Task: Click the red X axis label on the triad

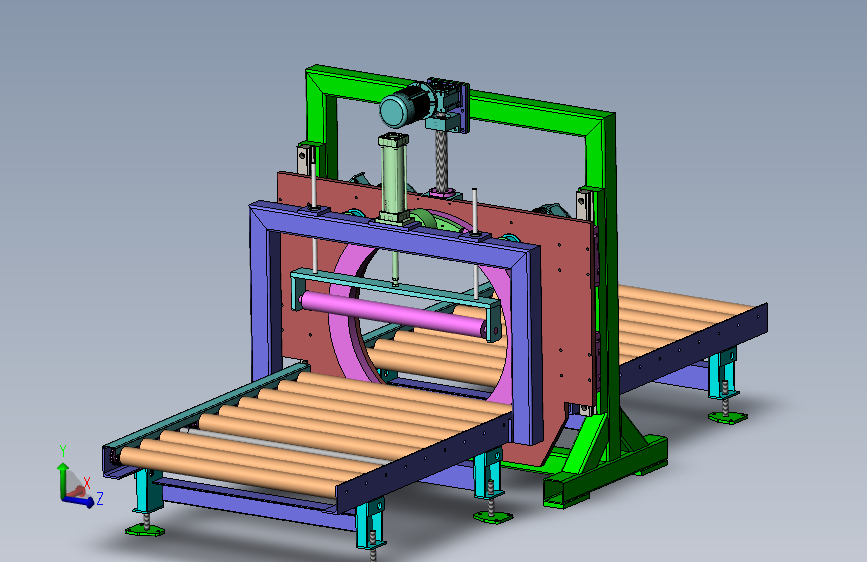Action: (86, 483)
